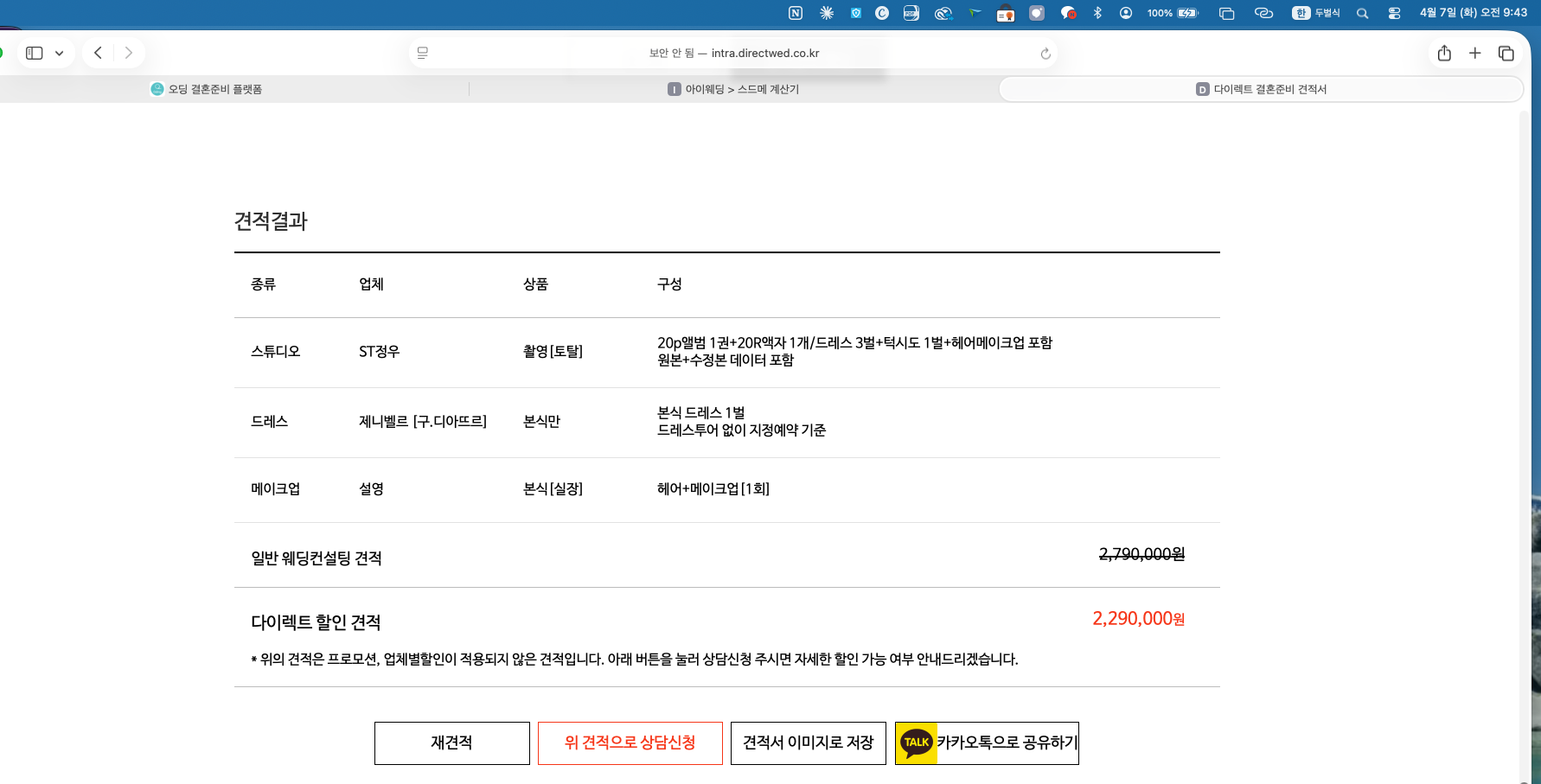Open a new tab with the plus icon
Viewport: 1541px width, 784px height.
click(1475, 53)
